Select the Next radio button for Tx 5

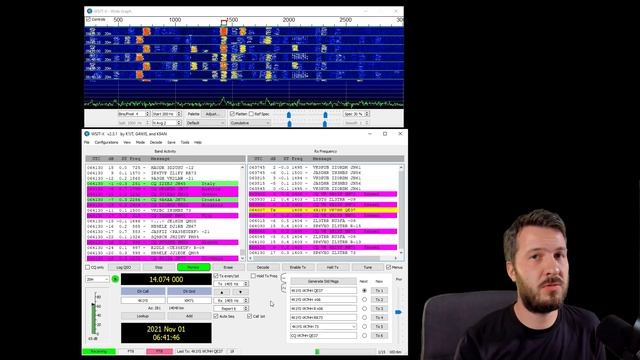pyautogui.click(x=364, y=327)
